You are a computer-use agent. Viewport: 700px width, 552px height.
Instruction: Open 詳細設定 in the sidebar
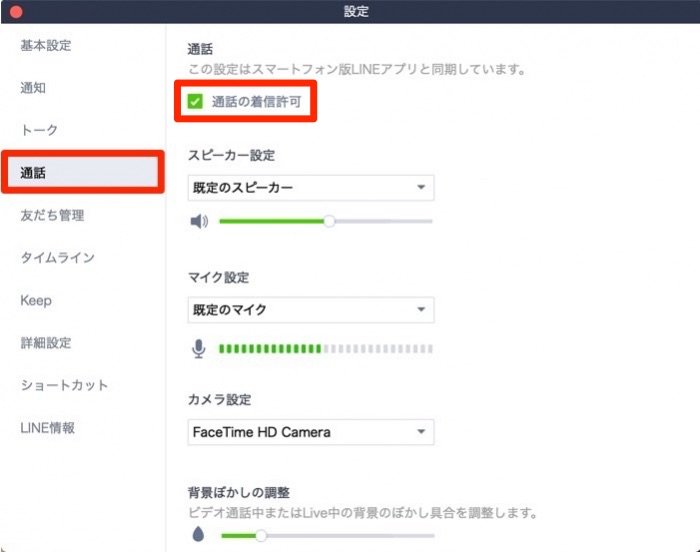pyautogui.click(x=46, y=343)
